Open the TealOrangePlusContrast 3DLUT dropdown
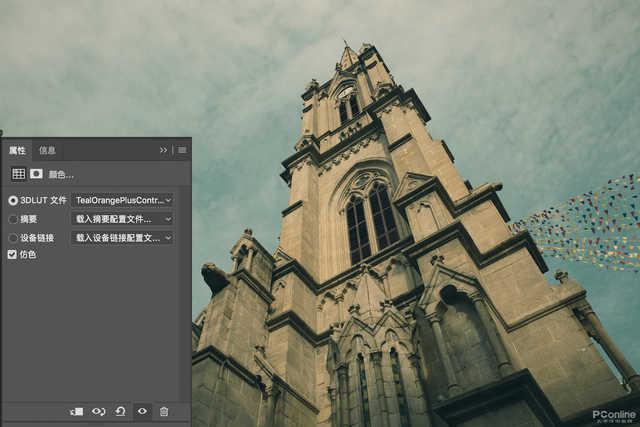Image resolution: width=640 pixels, height=427 pixels. [x=122, y=200]
